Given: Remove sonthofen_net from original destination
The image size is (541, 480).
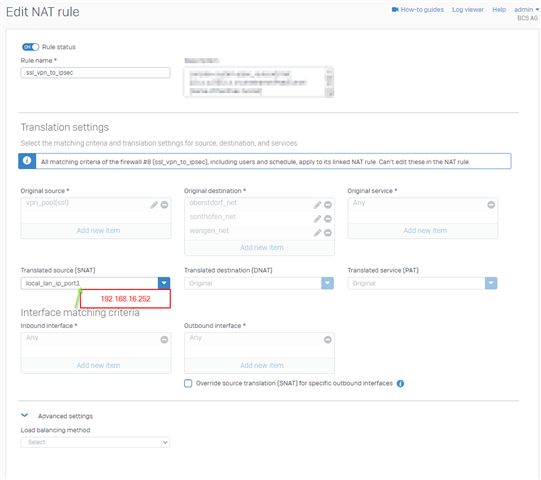Looking at the screenshot, I should click(328, 219).
